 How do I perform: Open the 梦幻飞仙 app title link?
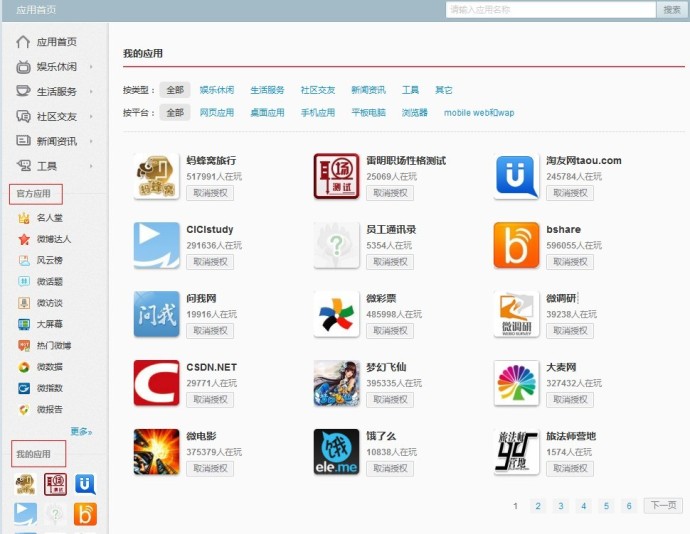pyautogui.click(x=386, y=367)
